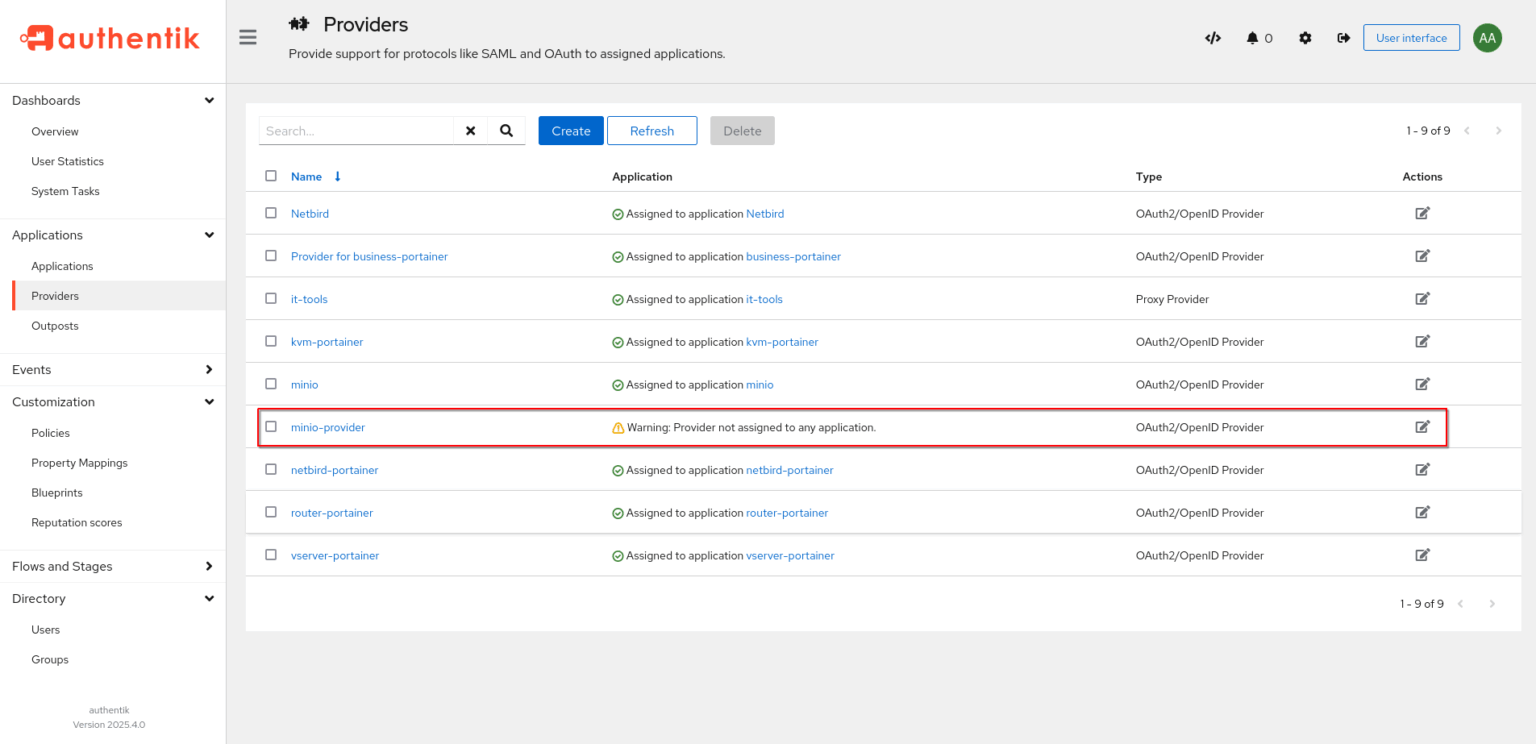This screenshot has width=1536, height=744.
Task: Open the system settings gear
Action: [1304, 37]
